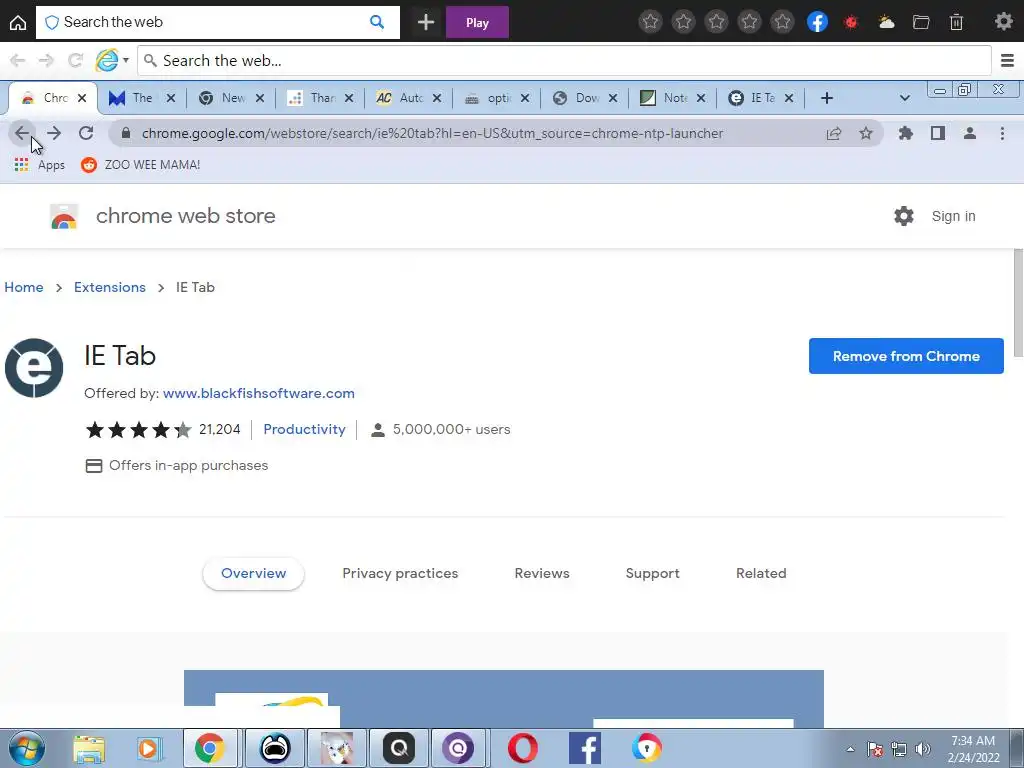Image resolution: width=1024 pixels, height=768 pixels.
Task: Select the Related tab
Action: [761, 573]
